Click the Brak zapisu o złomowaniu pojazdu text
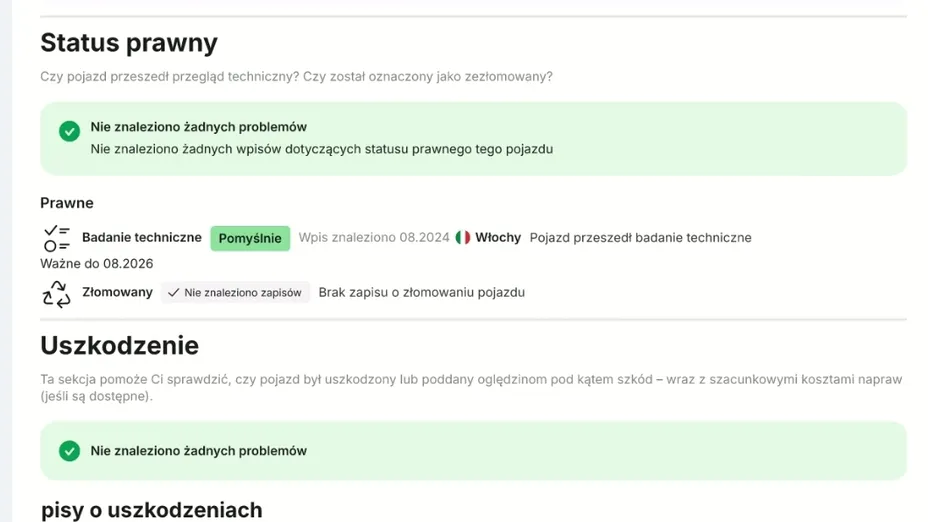This screenshot has width=928, height=522. tap(422, 293)
